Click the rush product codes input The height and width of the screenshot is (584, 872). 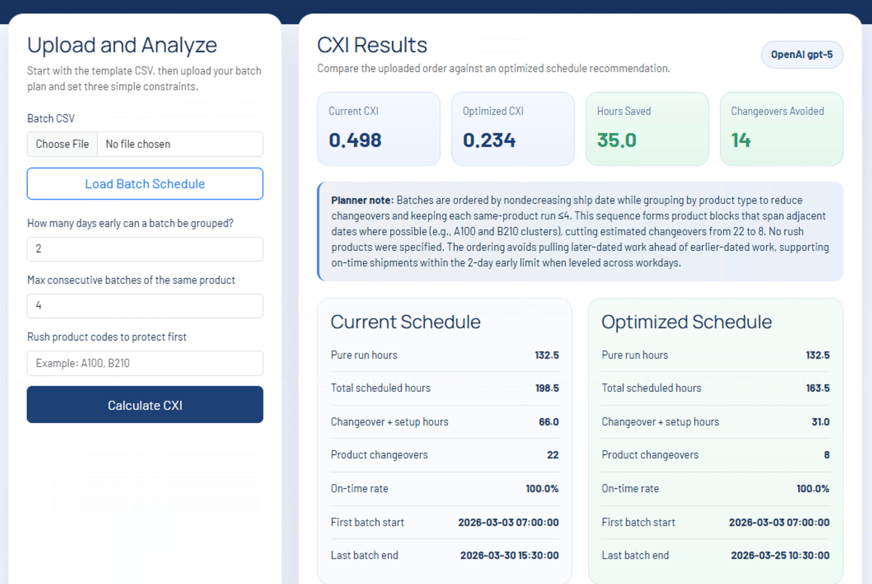click(x=145, y=363)
